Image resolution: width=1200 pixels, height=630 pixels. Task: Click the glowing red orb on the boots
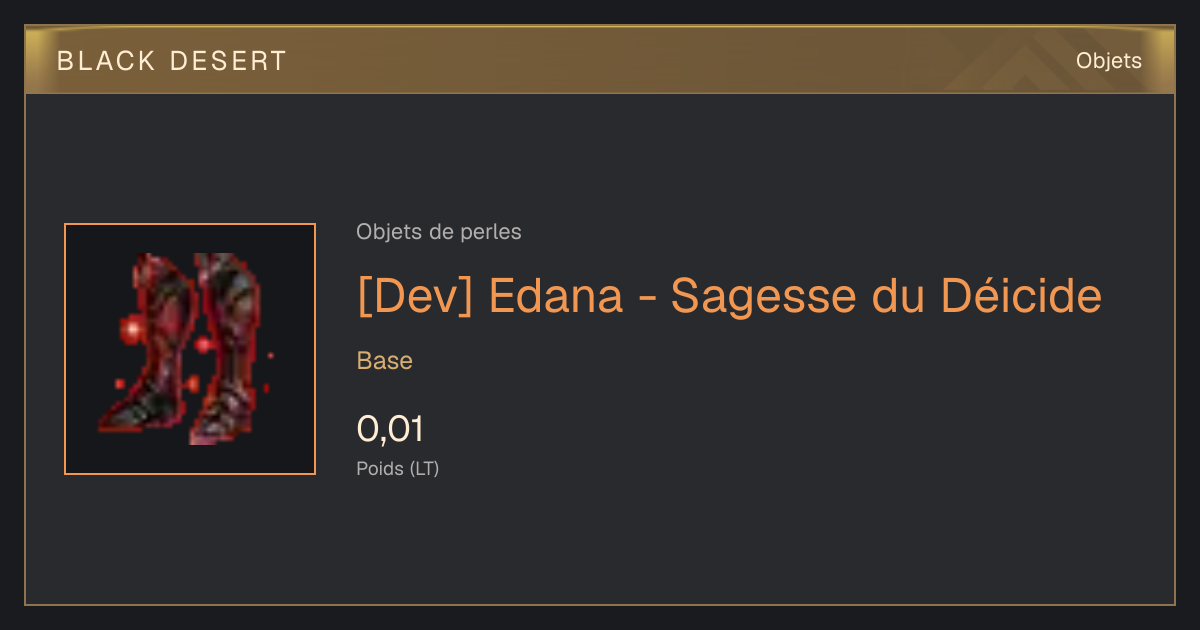click(x=131, y=329)
